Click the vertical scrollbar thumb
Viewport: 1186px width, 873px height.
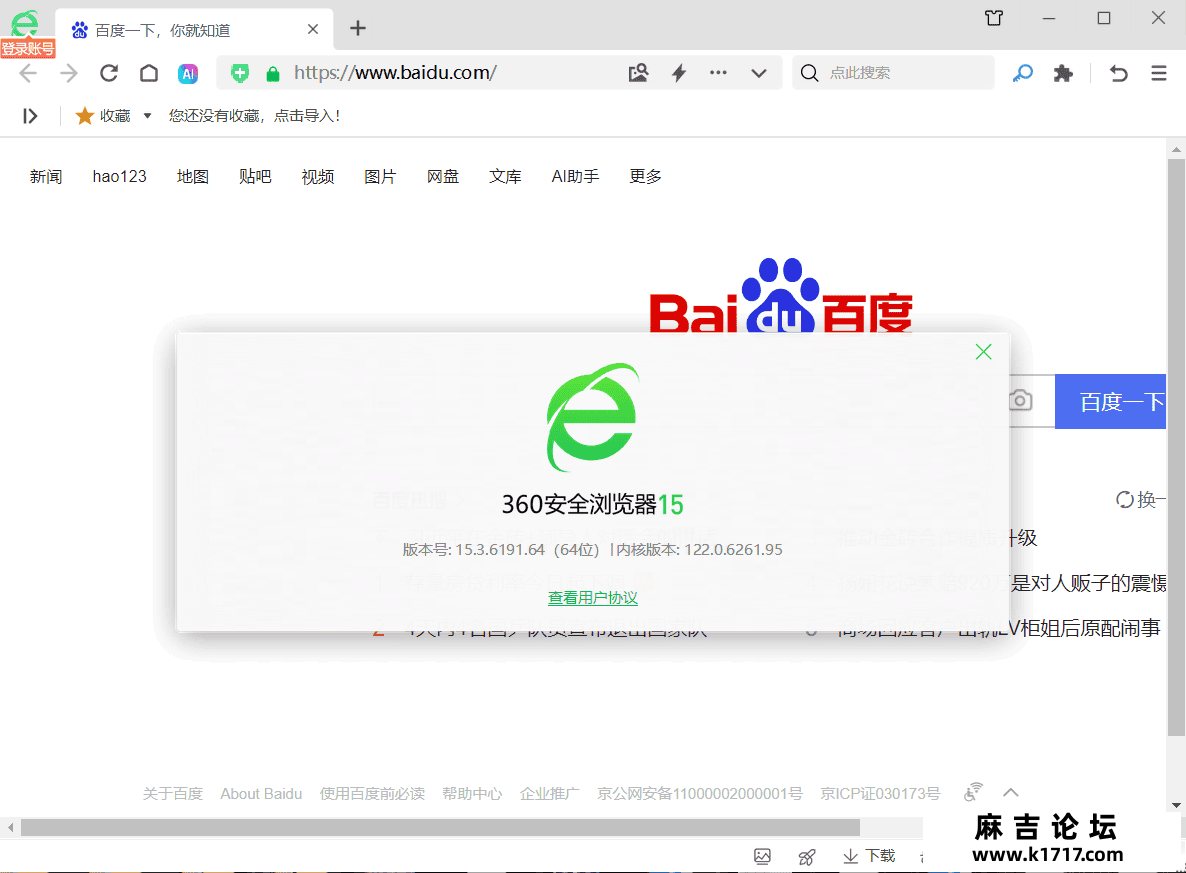coord(1176,447)
